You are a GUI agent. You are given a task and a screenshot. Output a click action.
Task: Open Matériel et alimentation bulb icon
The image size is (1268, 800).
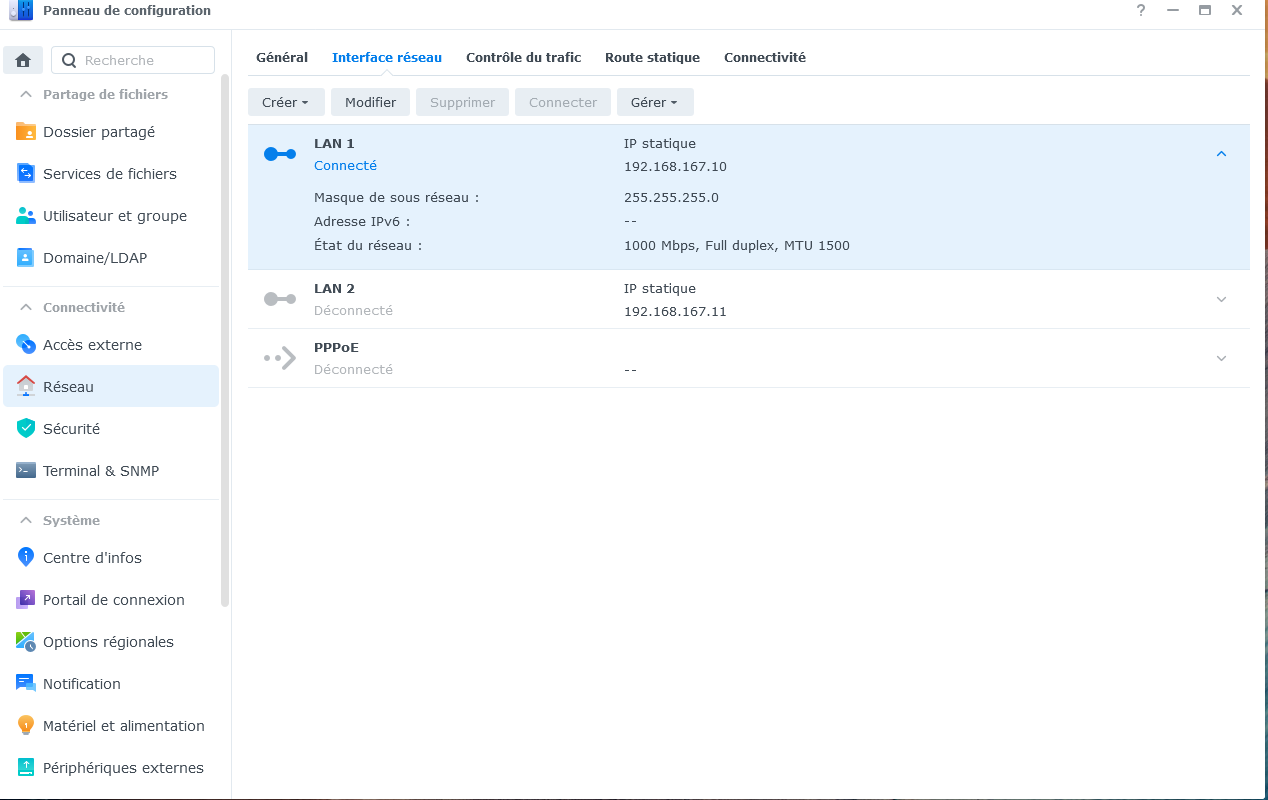click(26, 726)
